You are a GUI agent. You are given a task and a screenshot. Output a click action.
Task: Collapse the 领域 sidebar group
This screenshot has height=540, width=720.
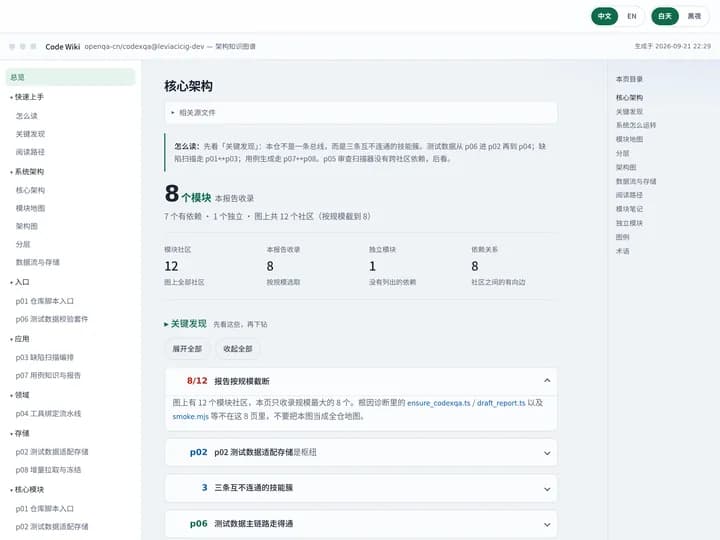point(20,395)
